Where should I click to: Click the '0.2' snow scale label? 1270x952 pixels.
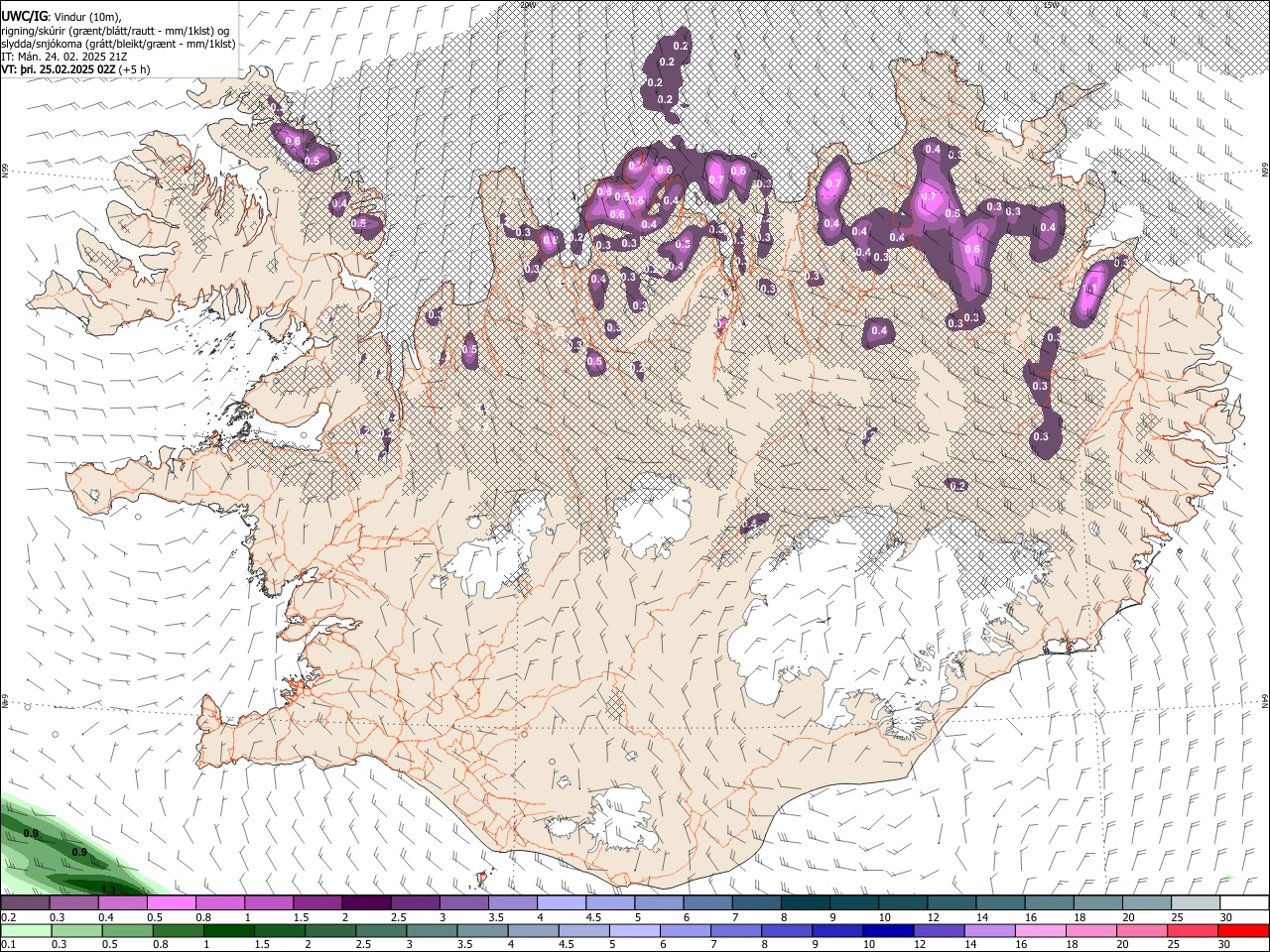click(8, 917)
